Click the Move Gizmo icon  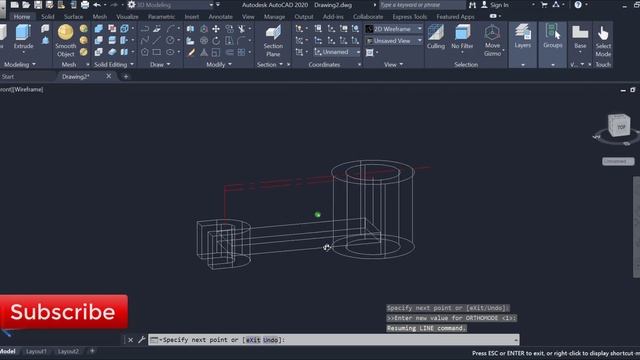(x=492, y=40)
